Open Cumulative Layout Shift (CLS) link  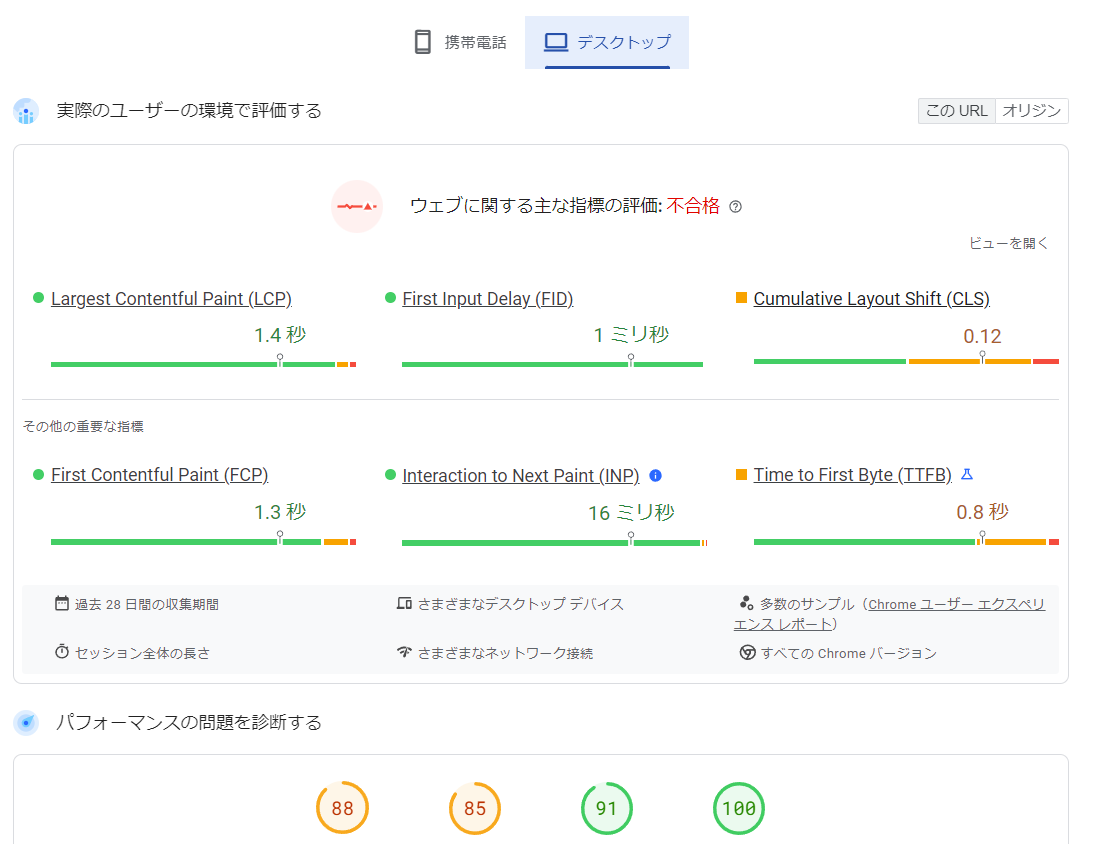click(x=871, y=299)
